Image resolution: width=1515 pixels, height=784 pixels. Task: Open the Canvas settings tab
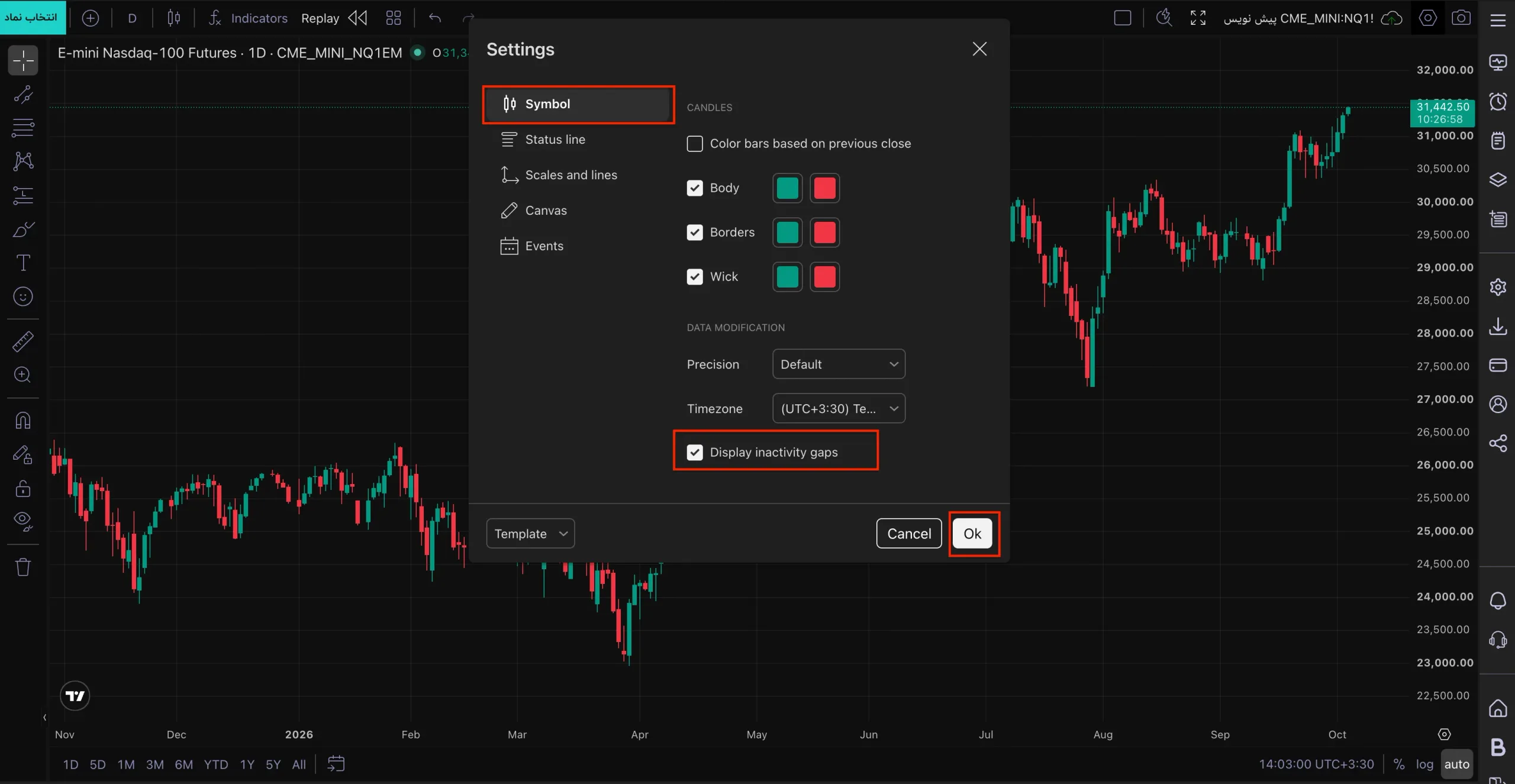[x=578, y=211]
